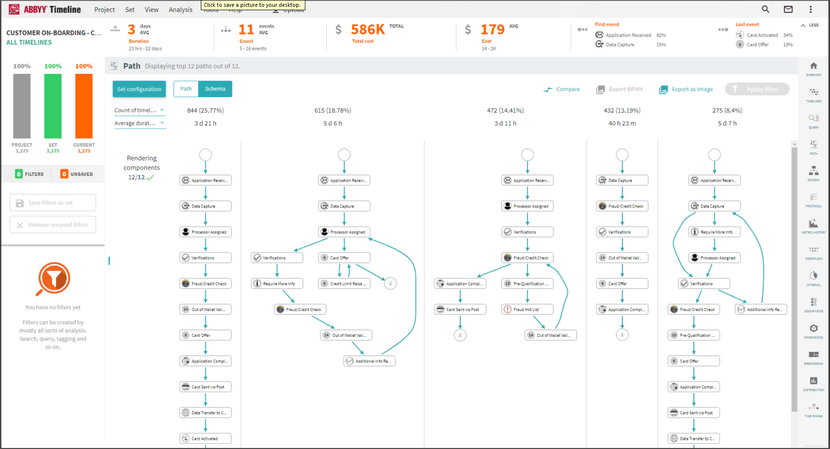The height and width of the screenshot is (449, 830).
Task: Click the search magnifier icon in top bar
Action: (x=765, y=10)
